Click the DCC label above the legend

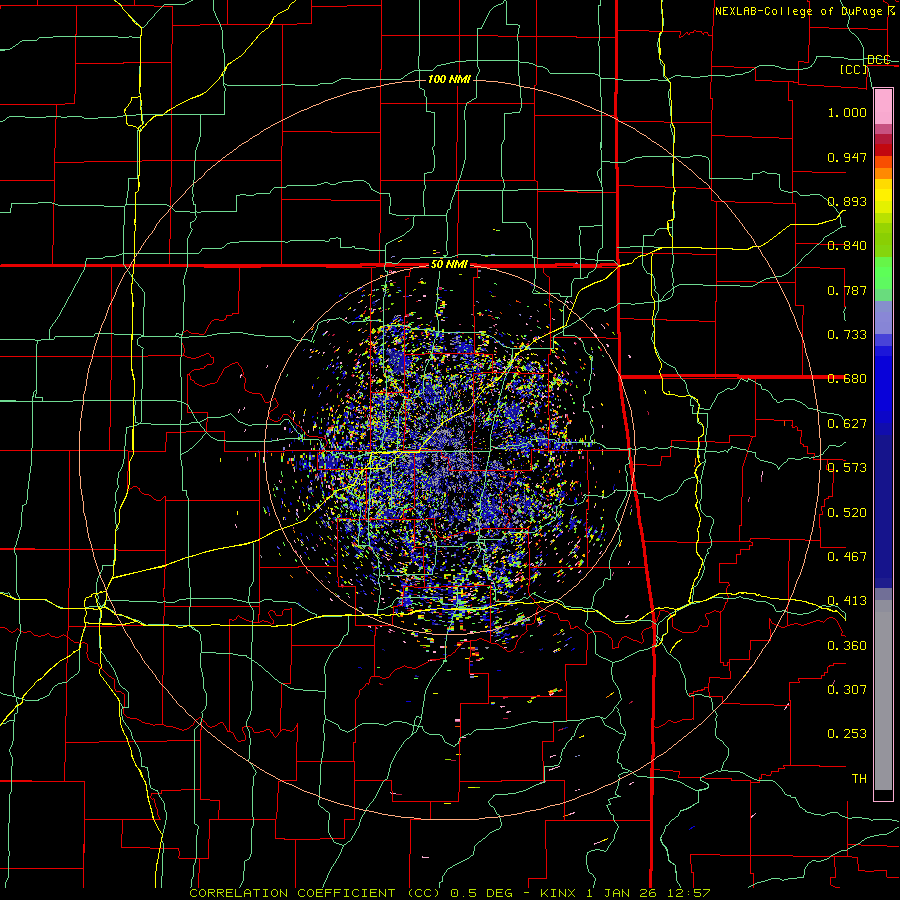[879, 60]
